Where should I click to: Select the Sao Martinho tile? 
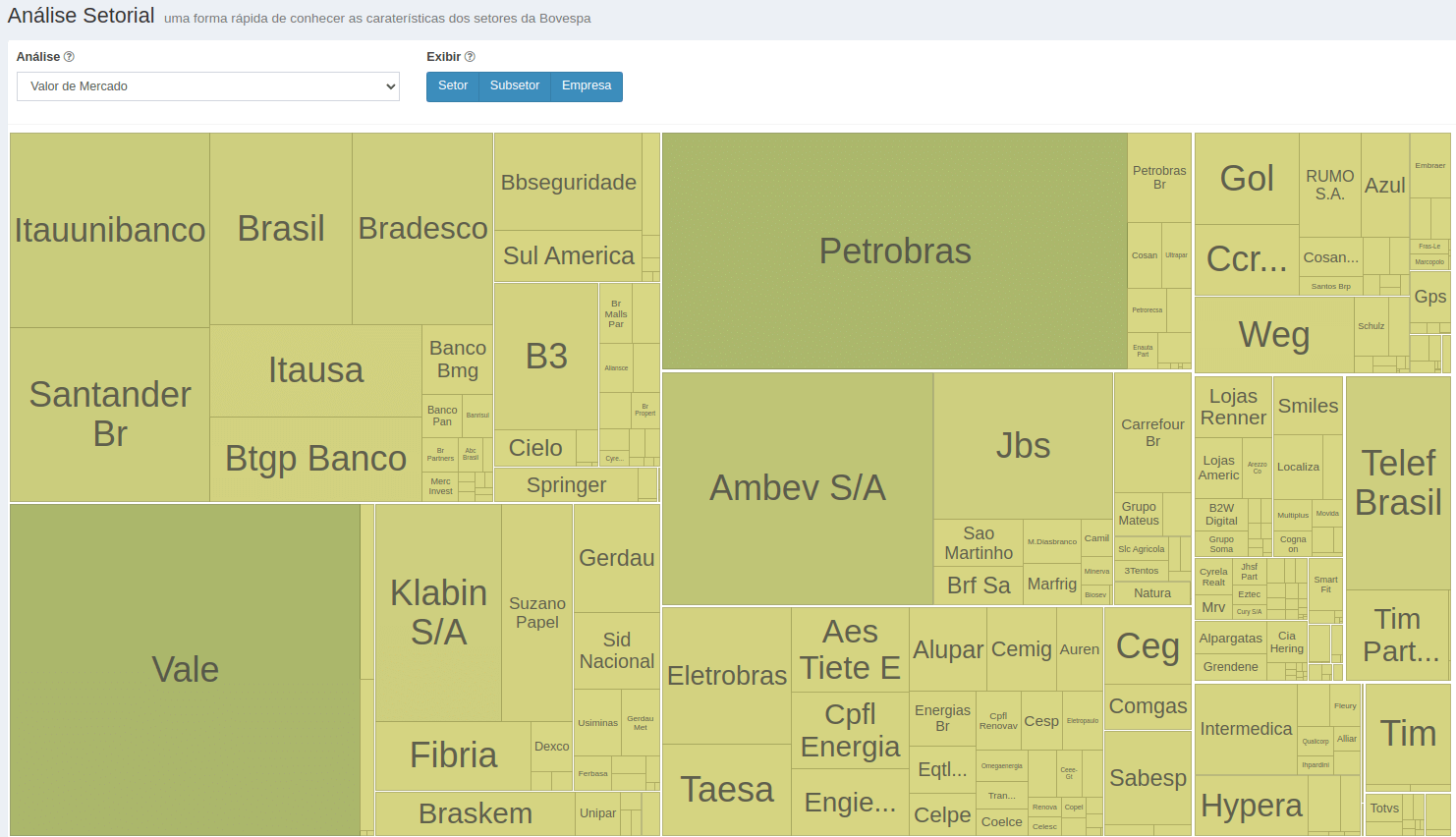[x=979, y=543]
